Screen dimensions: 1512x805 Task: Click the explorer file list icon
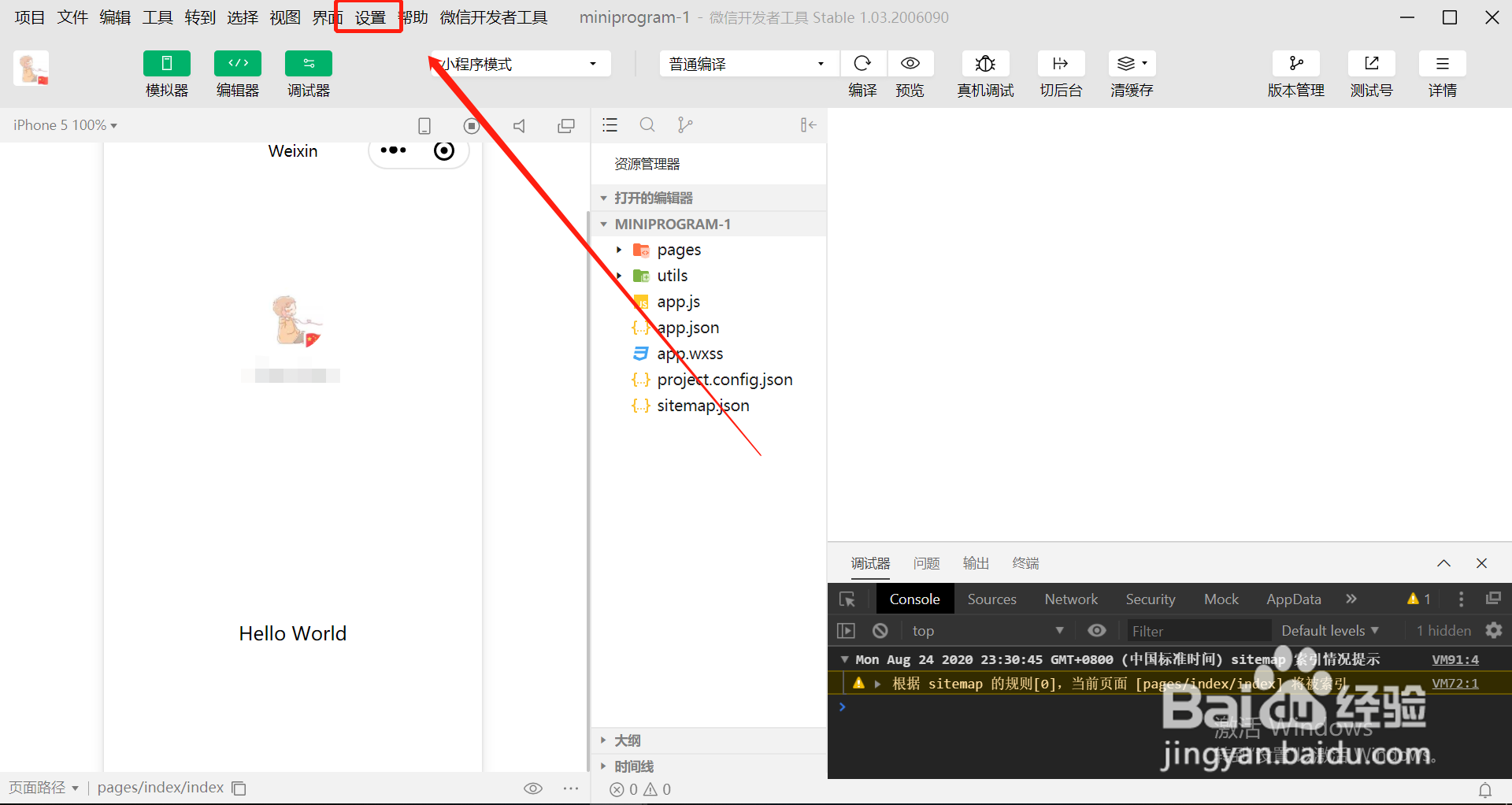pyautogui.click(x=610, y=124)
